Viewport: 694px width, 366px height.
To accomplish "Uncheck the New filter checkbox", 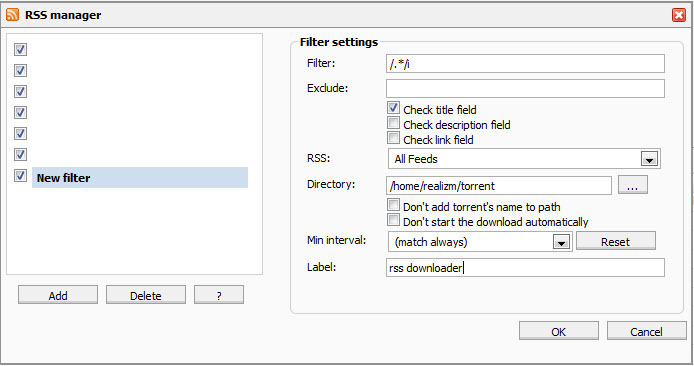I will coord(20,176).
